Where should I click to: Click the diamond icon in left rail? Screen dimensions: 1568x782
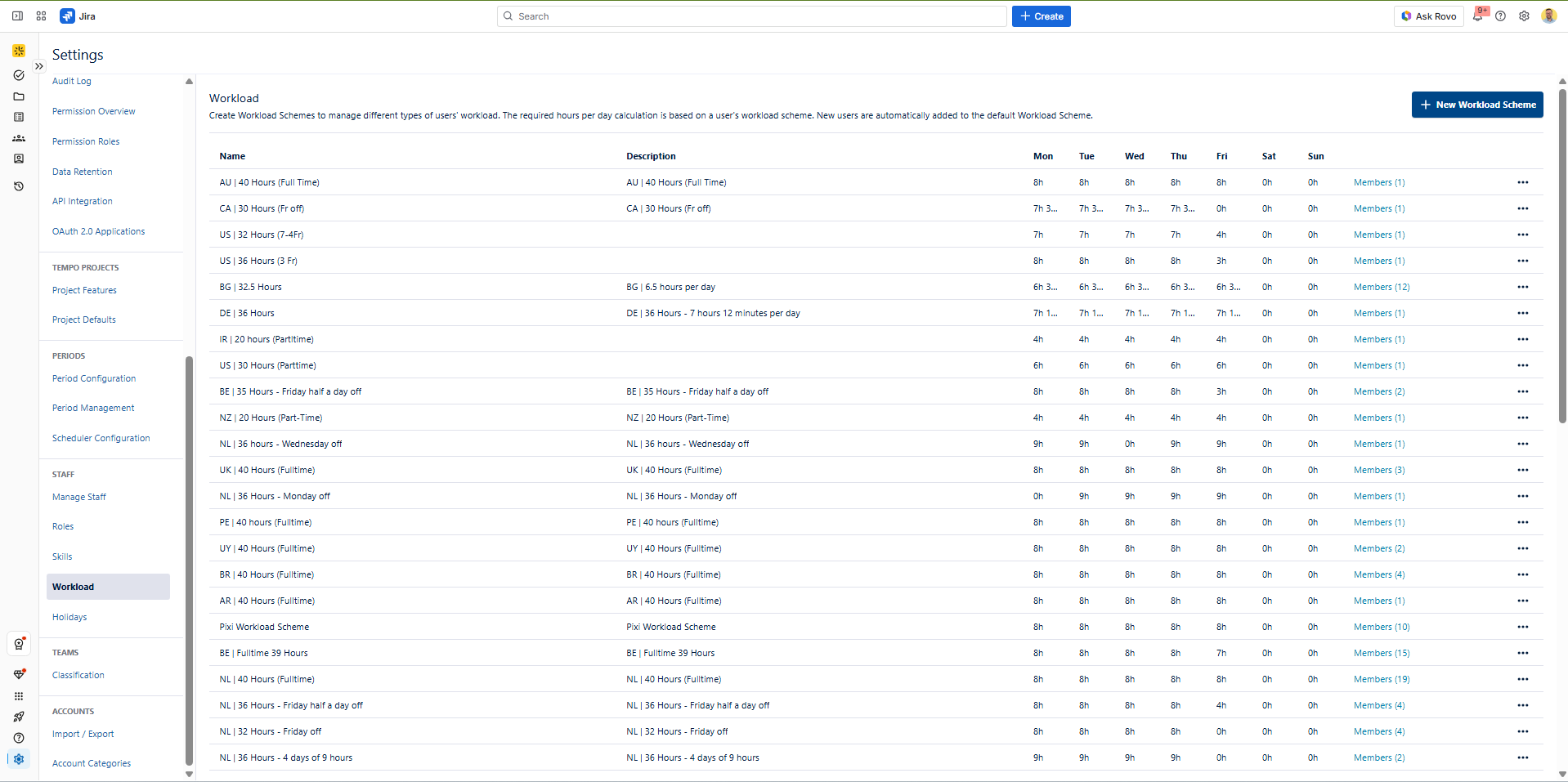[19, 674]
